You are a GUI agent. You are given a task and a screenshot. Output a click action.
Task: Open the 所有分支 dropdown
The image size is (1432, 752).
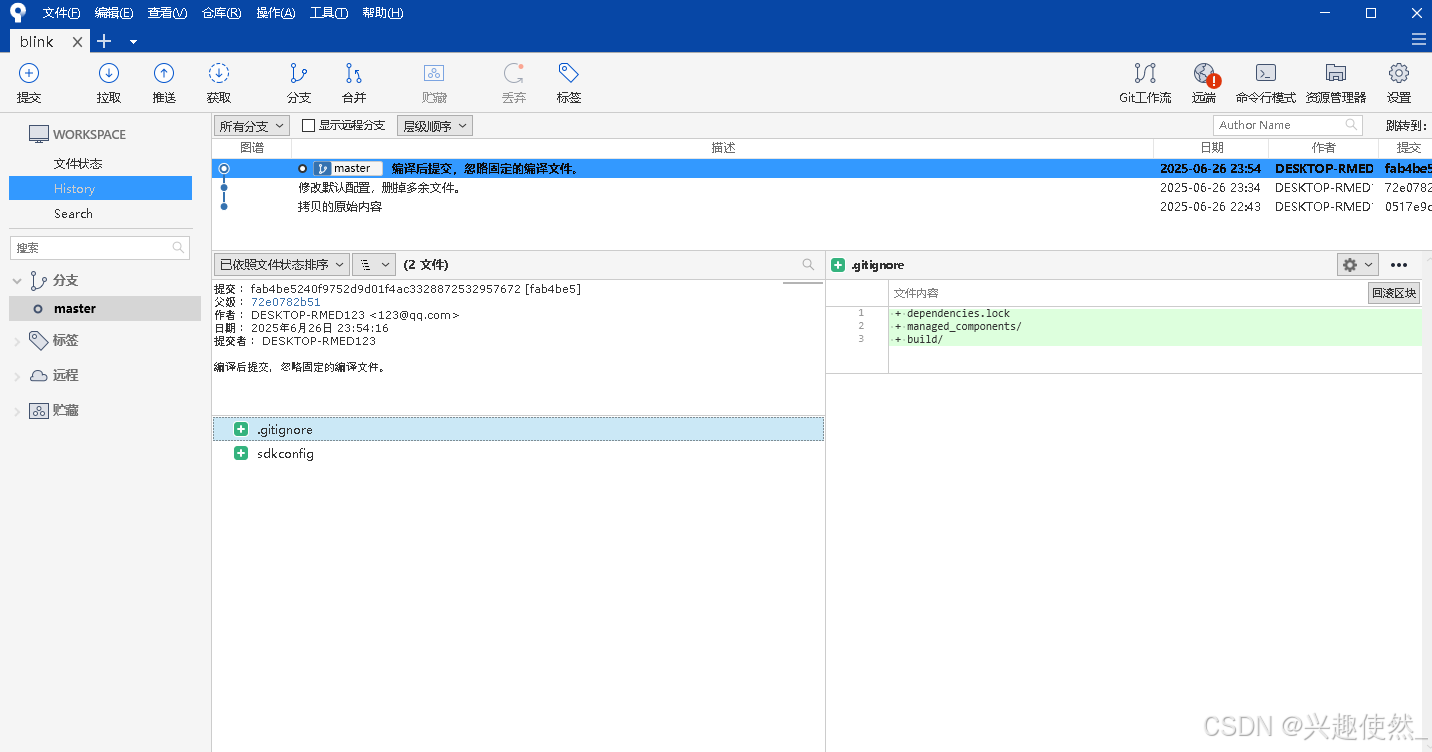coord(252,126)
